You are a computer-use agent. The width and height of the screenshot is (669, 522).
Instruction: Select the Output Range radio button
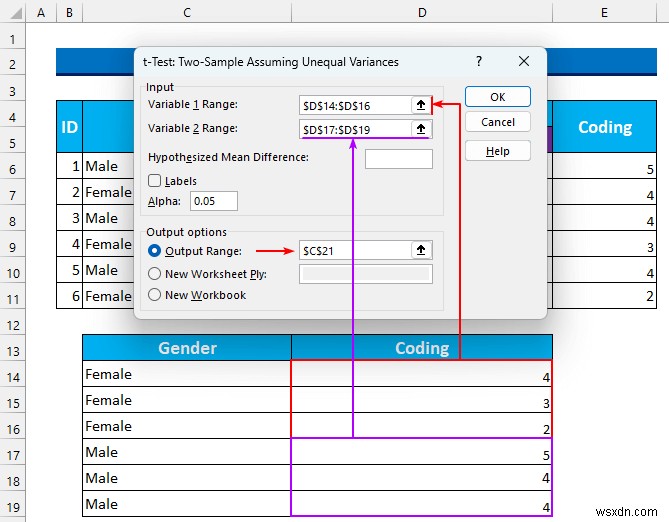(x=154, y=251)
